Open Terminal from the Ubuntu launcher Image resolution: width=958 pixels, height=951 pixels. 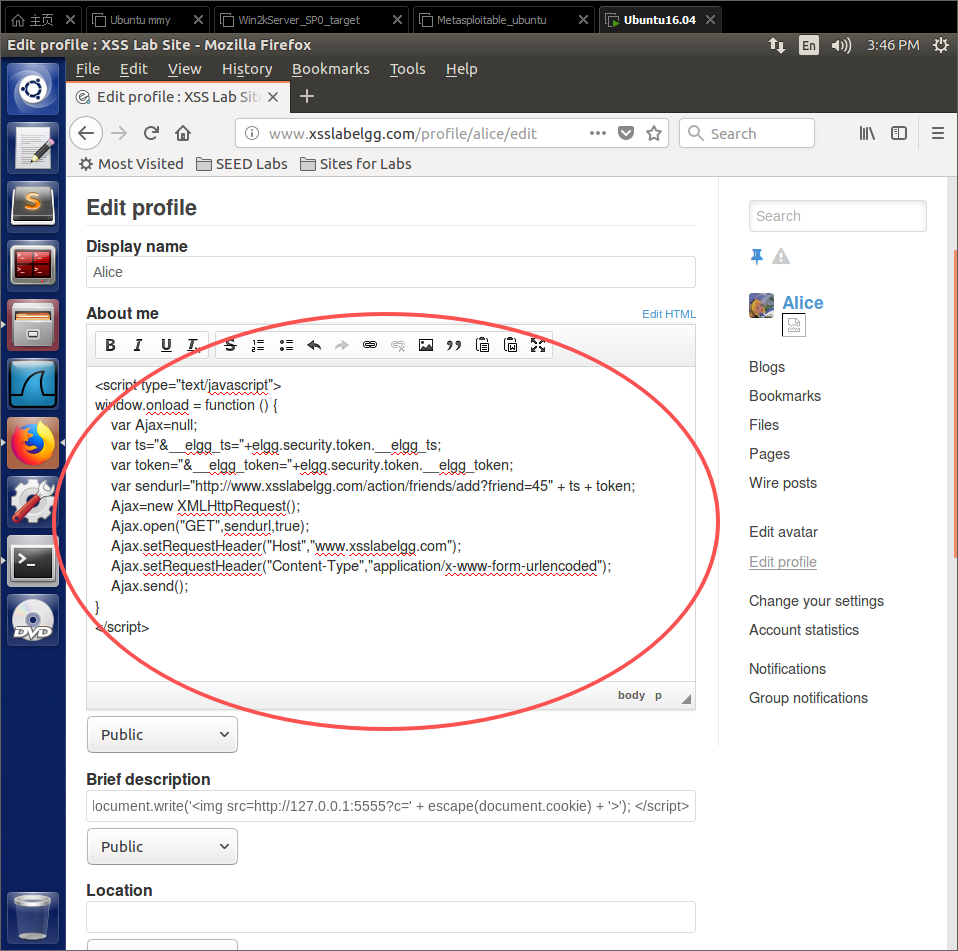33,561
